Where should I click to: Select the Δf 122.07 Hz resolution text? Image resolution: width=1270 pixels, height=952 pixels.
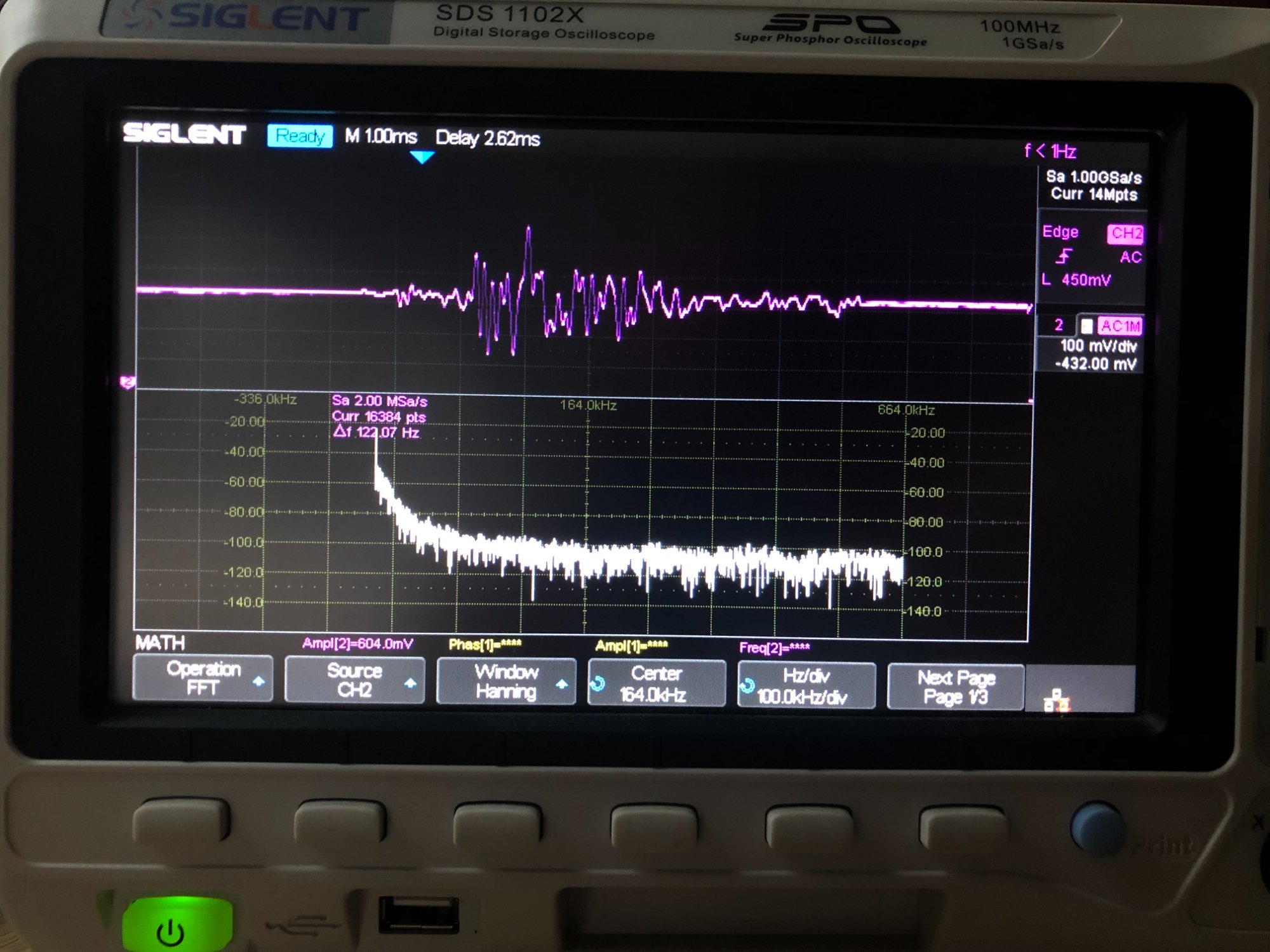[376, 432]
